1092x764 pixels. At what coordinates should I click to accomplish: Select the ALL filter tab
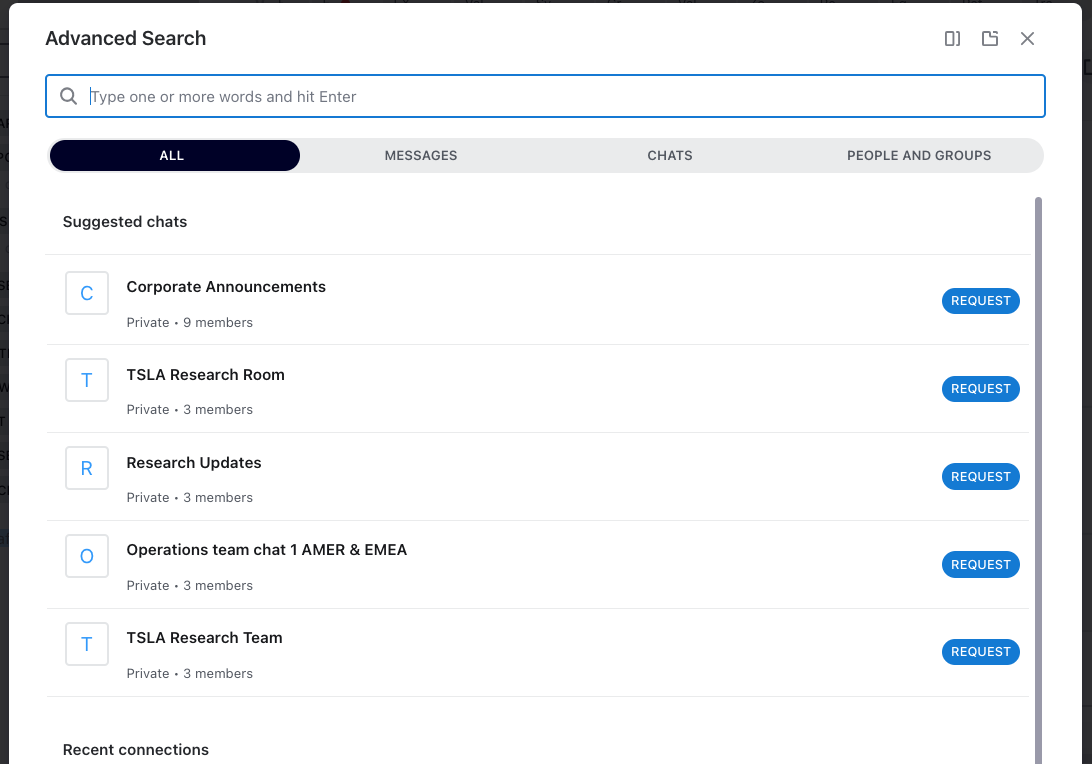click(x=175, y=155)
